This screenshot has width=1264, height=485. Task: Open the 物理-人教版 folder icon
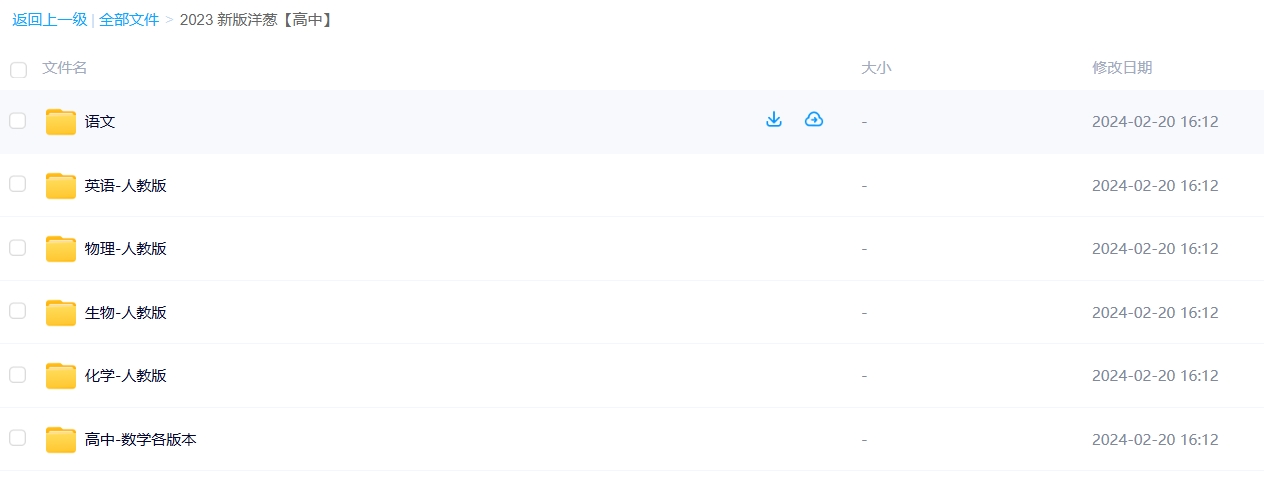(x=61, y=249)
